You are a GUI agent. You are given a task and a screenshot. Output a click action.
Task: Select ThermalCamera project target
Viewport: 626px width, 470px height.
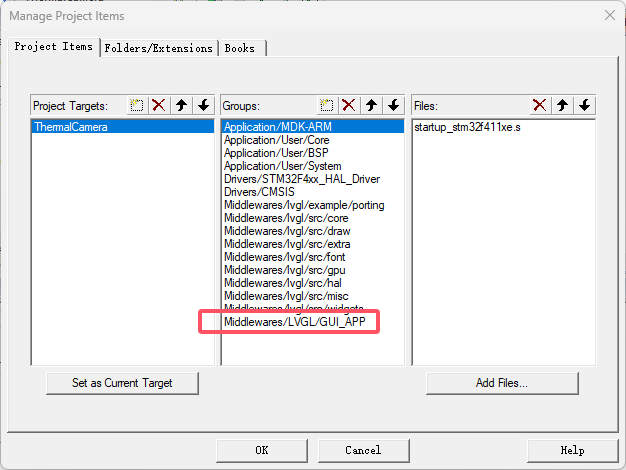click(71, 128)
